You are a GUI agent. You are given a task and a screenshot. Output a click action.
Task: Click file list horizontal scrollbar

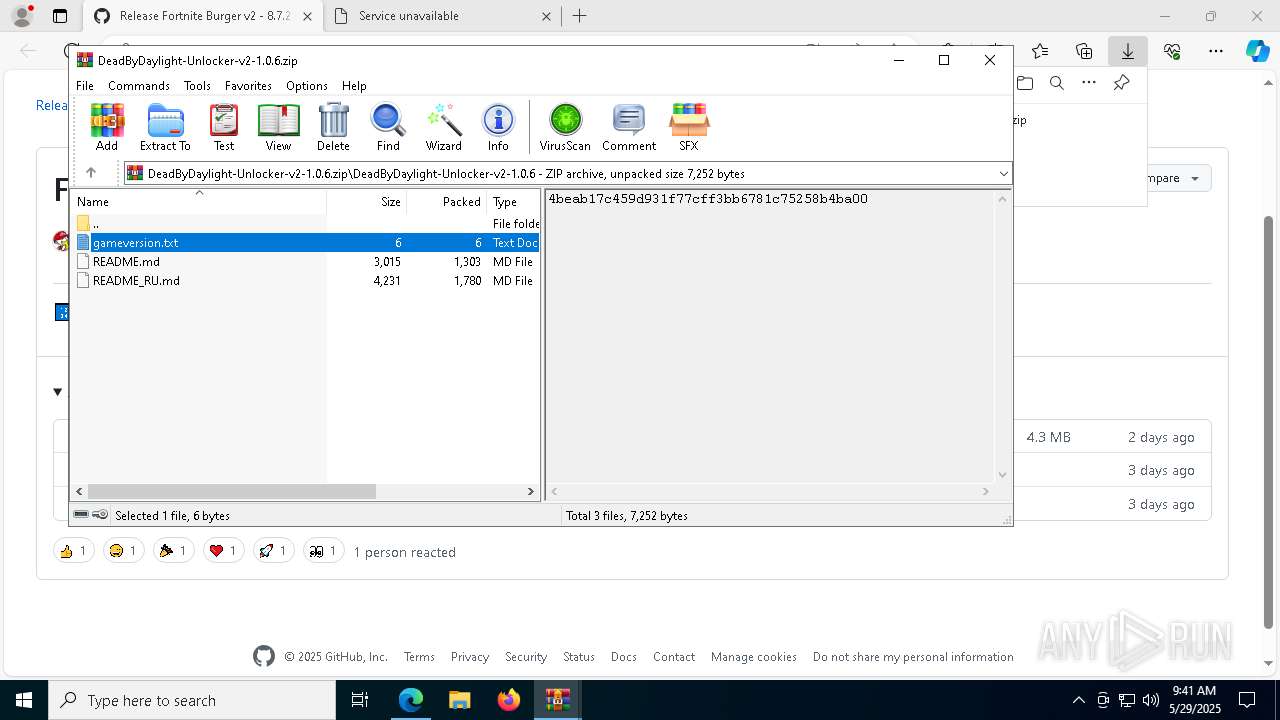232,491
